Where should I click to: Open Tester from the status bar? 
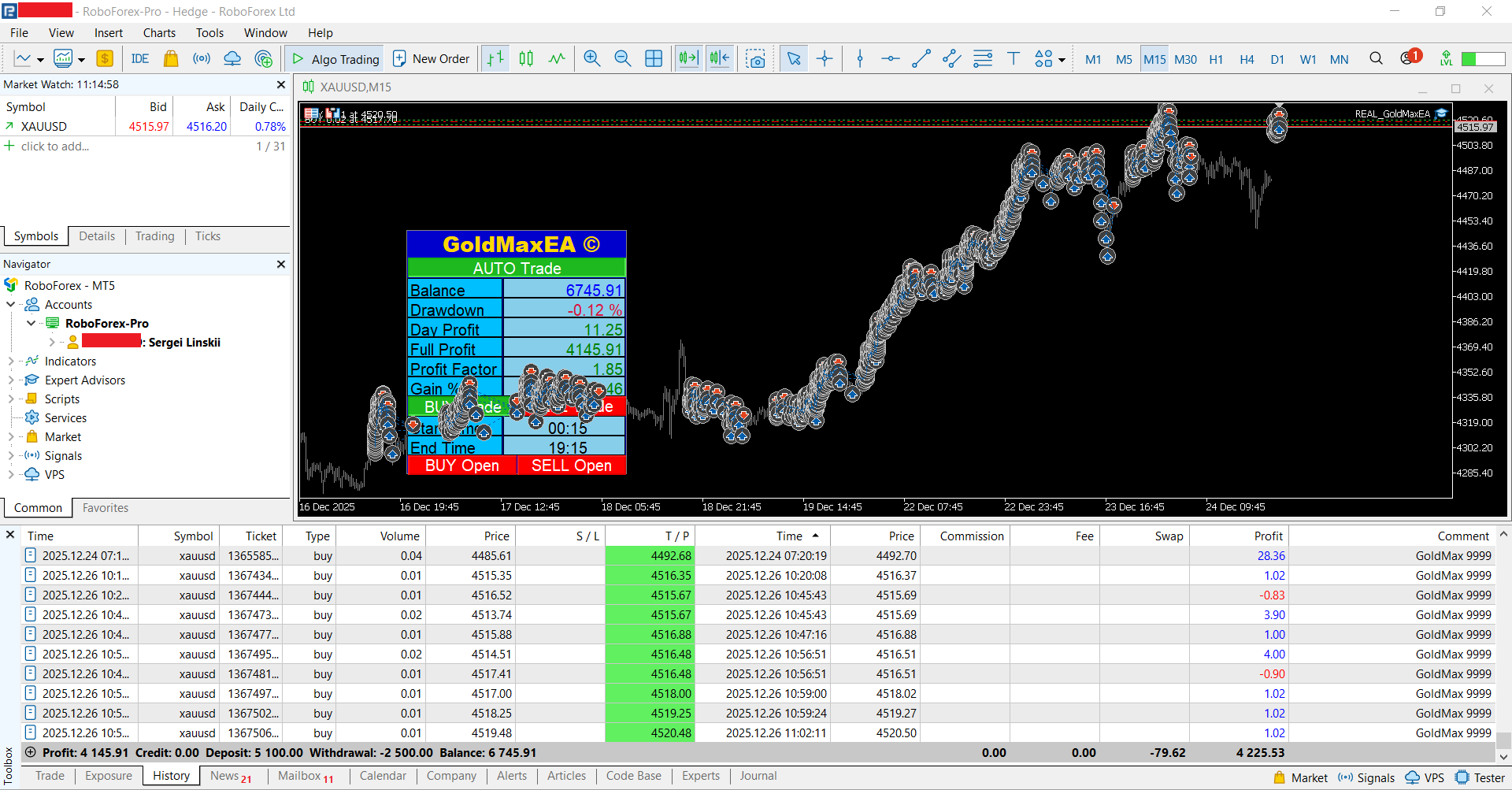[1480, 777]
